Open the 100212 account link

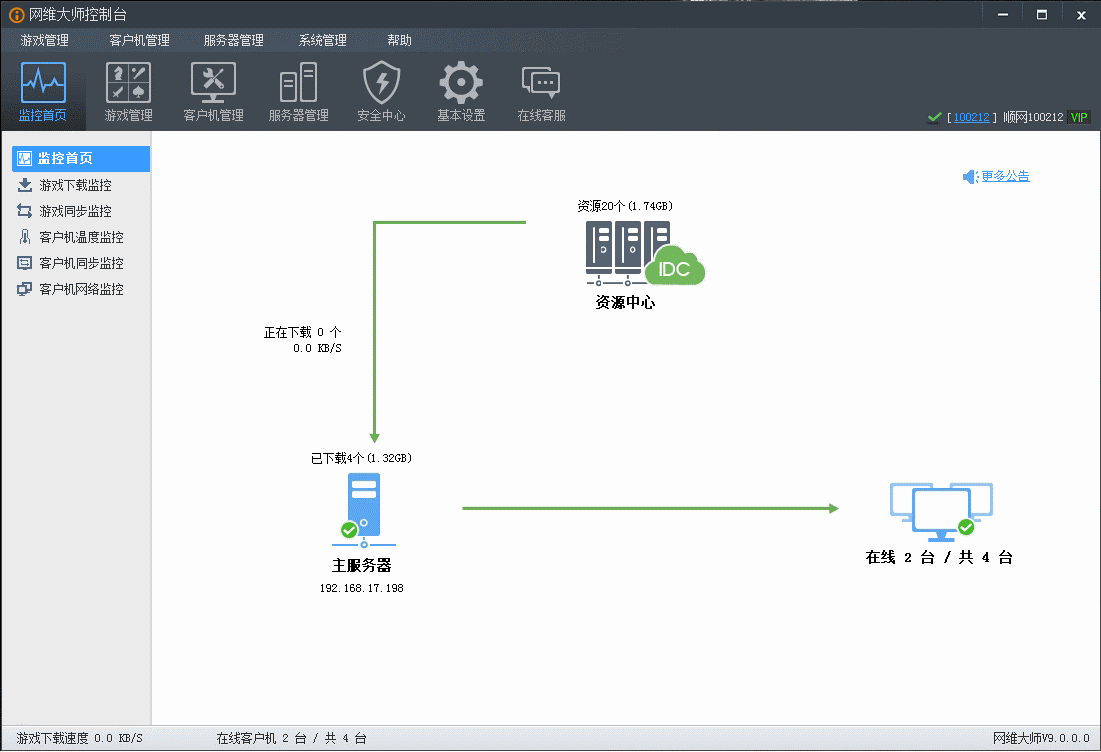point(970,117)
